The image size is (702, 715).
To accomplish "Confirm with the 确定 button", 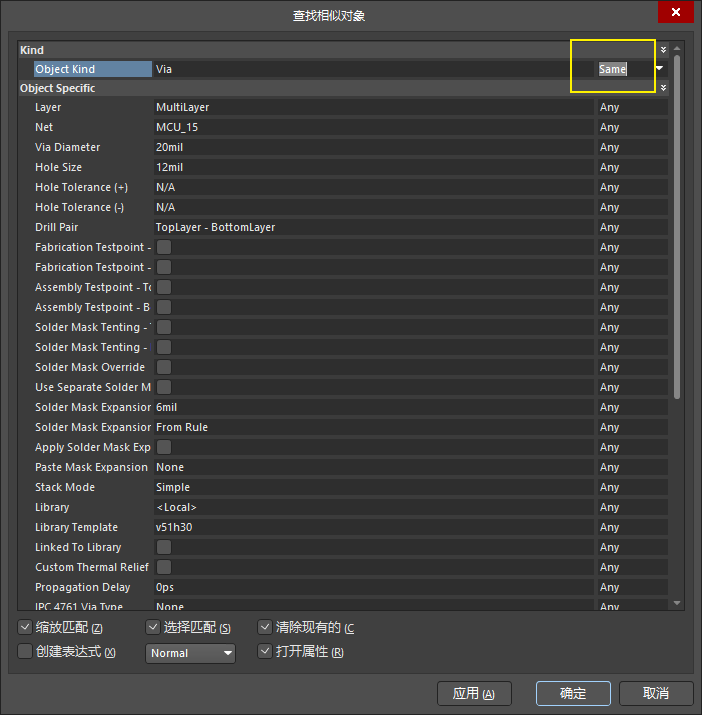I will point(573,693).
